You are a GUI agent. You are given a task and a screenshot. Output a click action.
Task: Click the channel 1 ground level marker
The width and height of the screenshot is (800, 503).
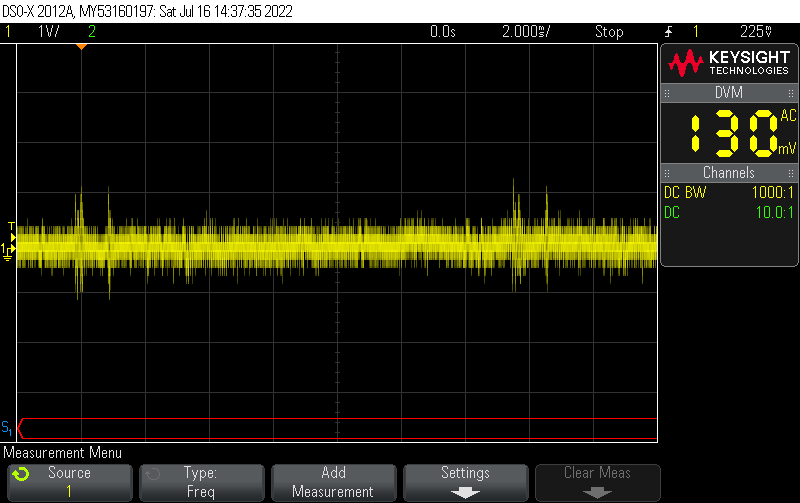pos(8,251)
